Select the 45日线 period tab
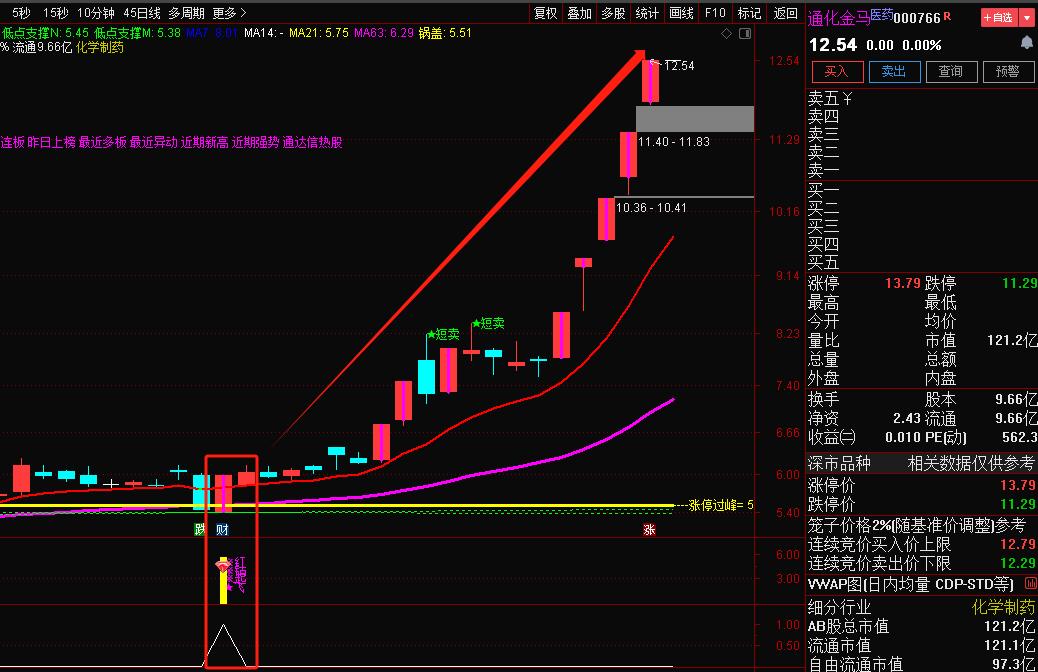1038x672 pixels. point(141,13)
